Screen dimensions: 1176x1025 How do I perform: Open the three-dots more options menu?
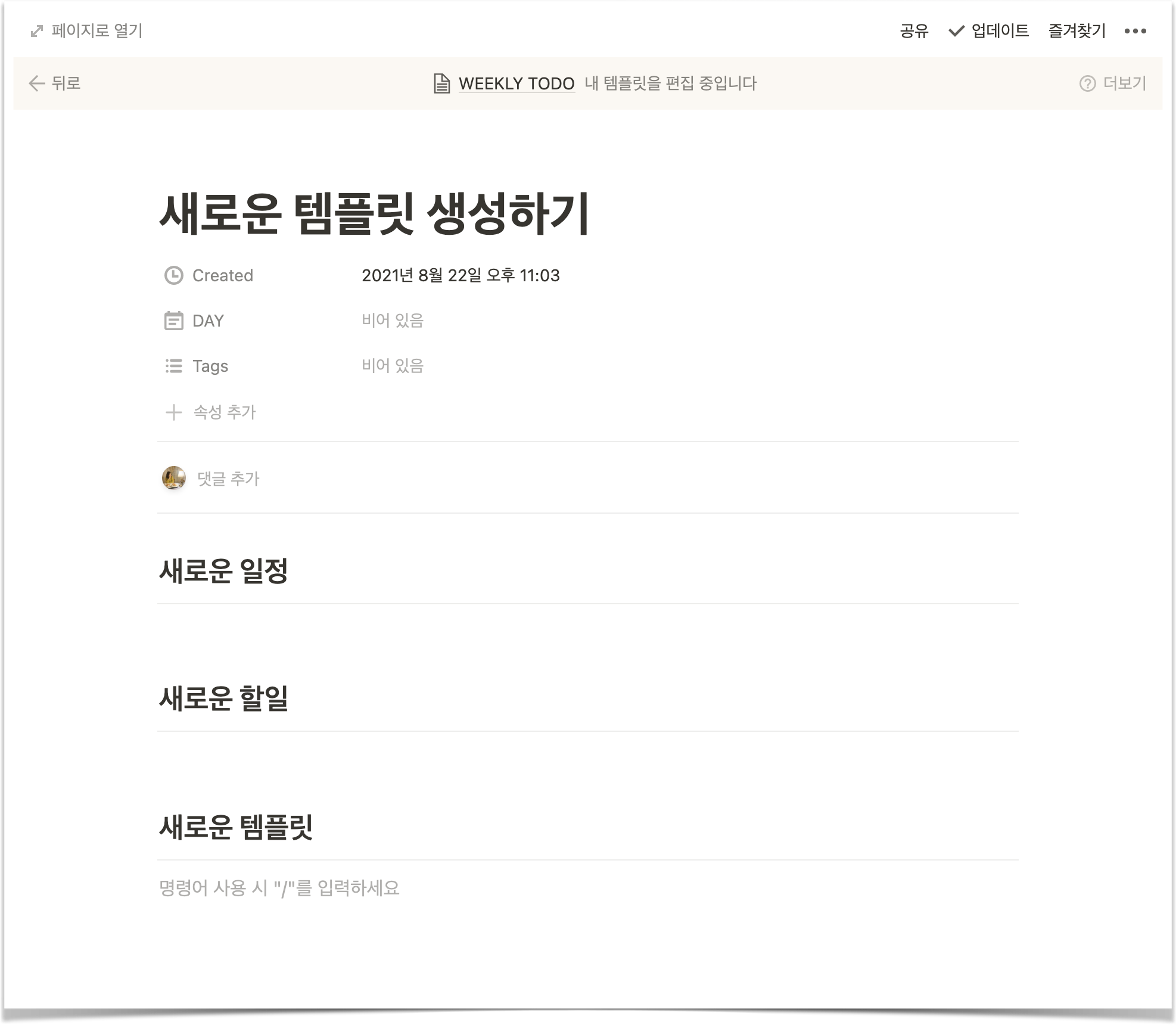coord(1135,31)
